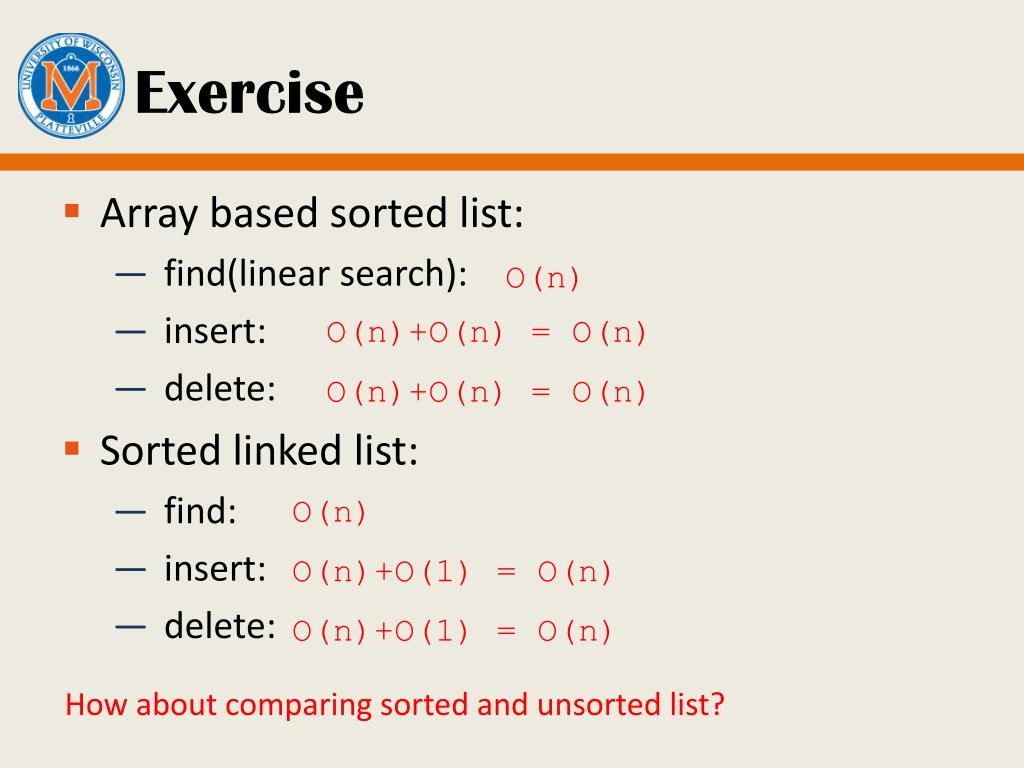The width and height of the screenshot is (1024, 768).
Task: Click the O(n) answer for linear search
Action: [x=542, y=278]
